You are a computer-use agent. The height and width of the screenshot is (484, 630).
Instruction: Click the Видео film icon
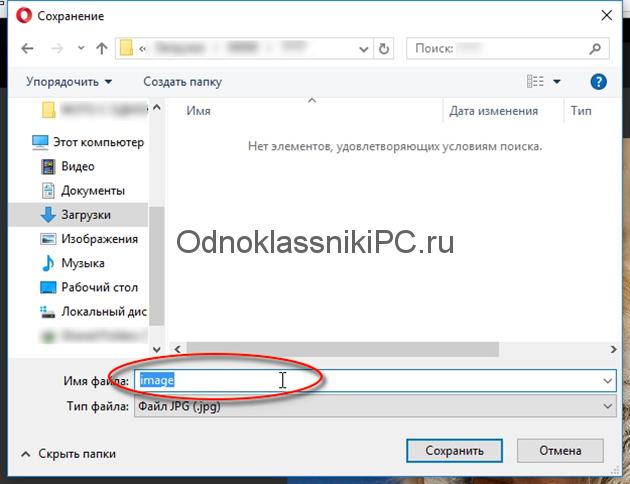click(48, 166)
